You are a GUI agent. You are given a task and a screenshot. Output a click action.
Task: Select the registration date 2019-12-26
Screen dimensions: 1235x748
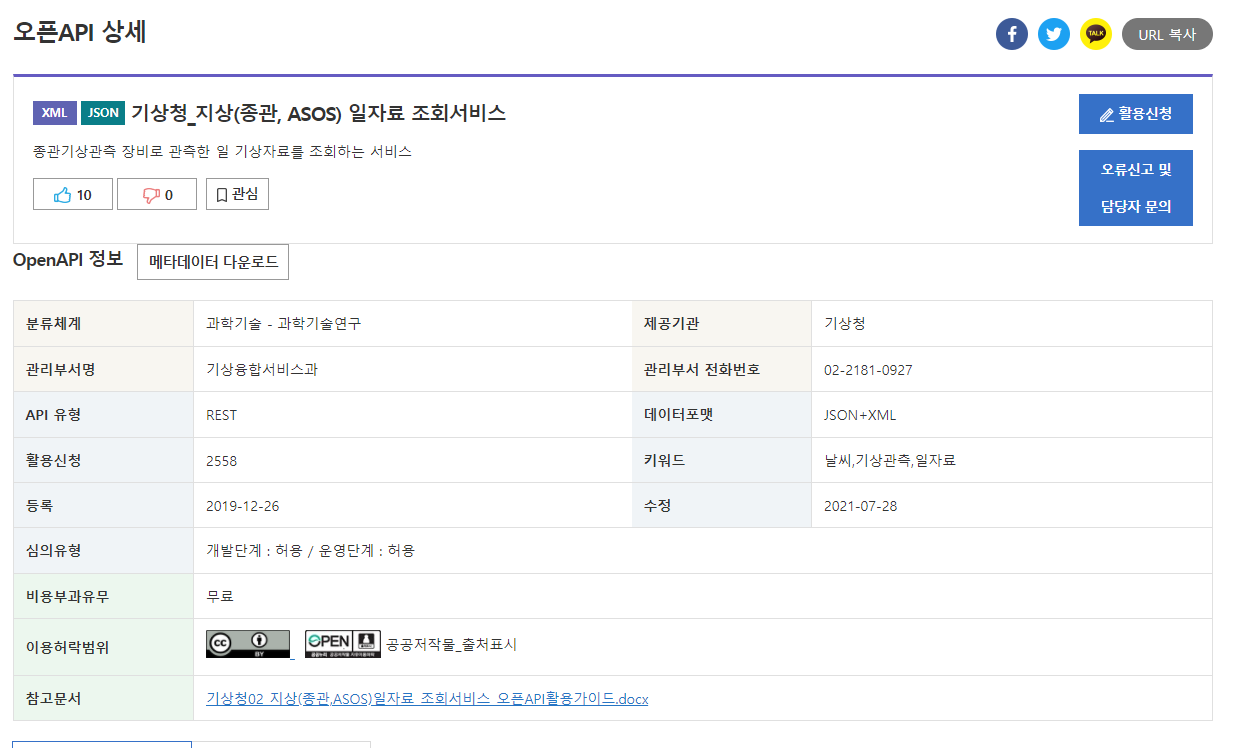[242, 506]
